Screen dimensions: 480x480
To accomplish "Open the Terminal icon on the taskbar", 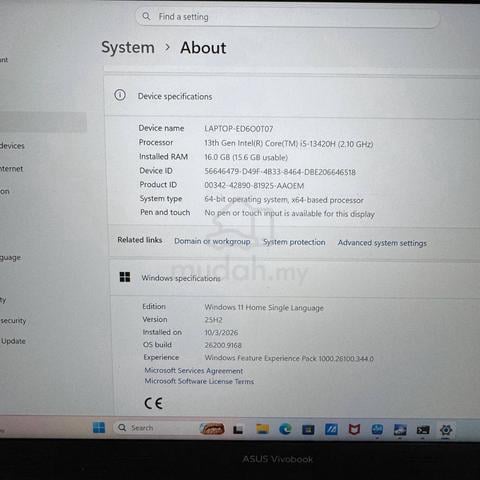I will 423,430.
